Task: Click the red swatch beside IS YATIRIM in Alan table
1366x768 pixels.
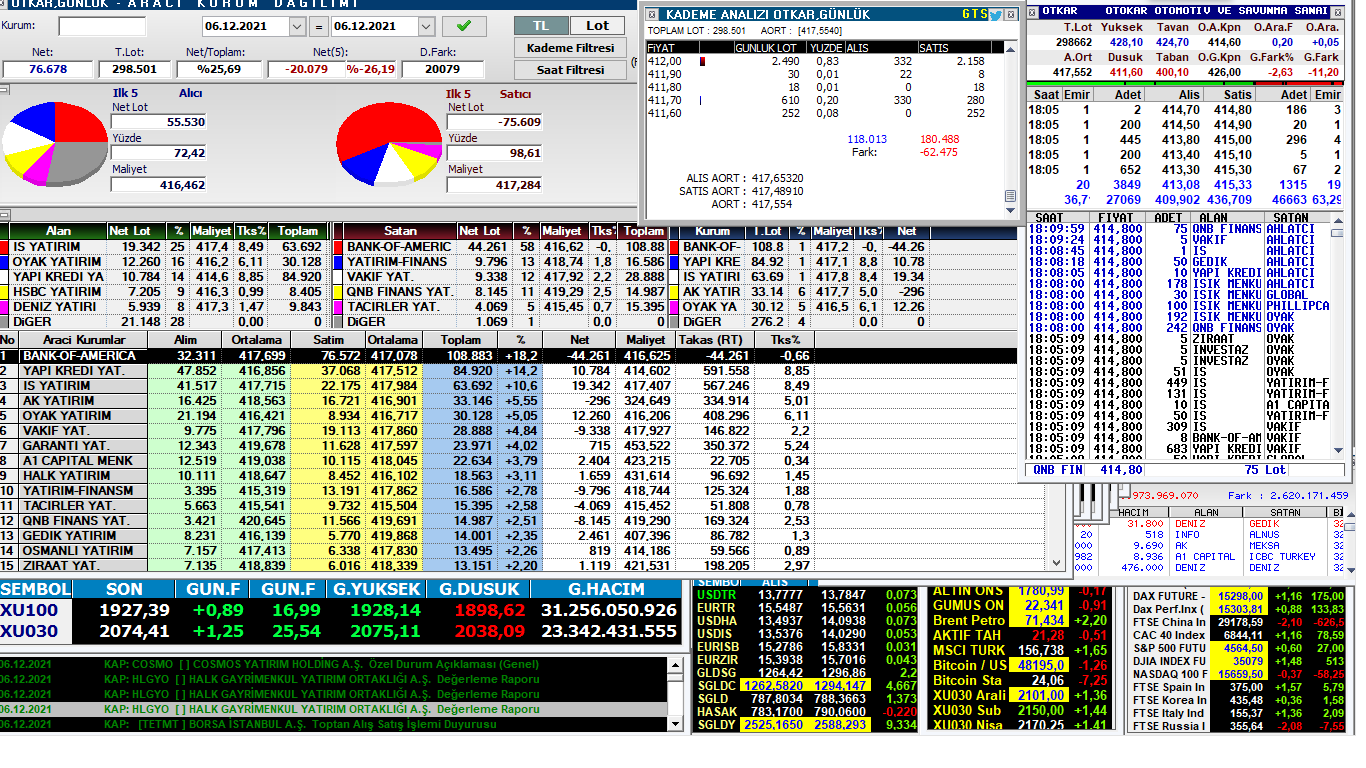Action: [5, 247]
